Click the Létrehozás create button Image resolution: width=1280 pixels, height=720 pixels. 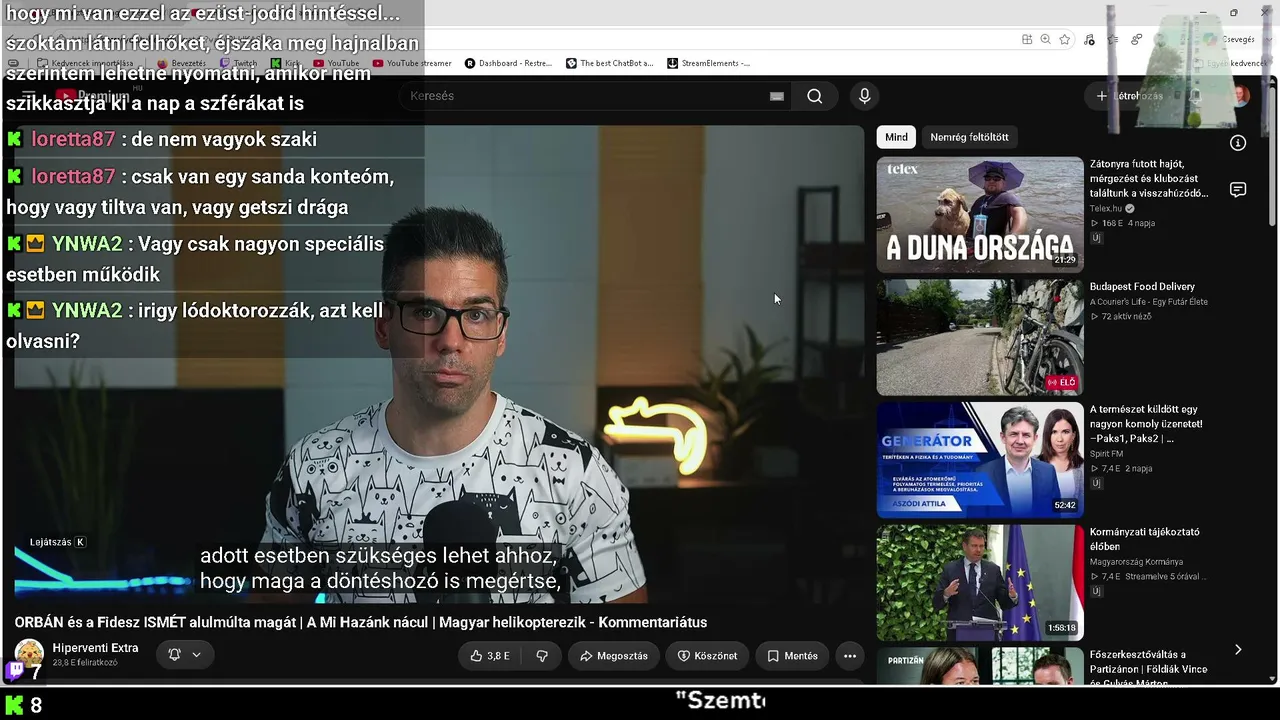1129,96
